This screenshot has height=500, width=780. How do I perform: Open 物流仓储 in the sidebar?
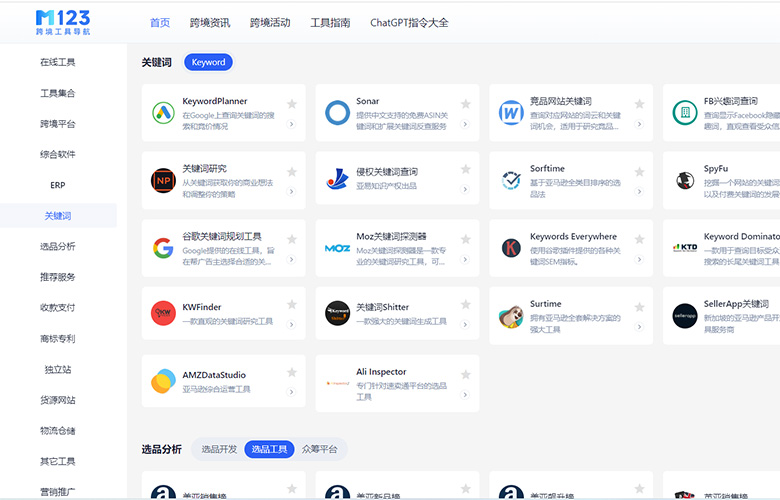coord(58,430)
